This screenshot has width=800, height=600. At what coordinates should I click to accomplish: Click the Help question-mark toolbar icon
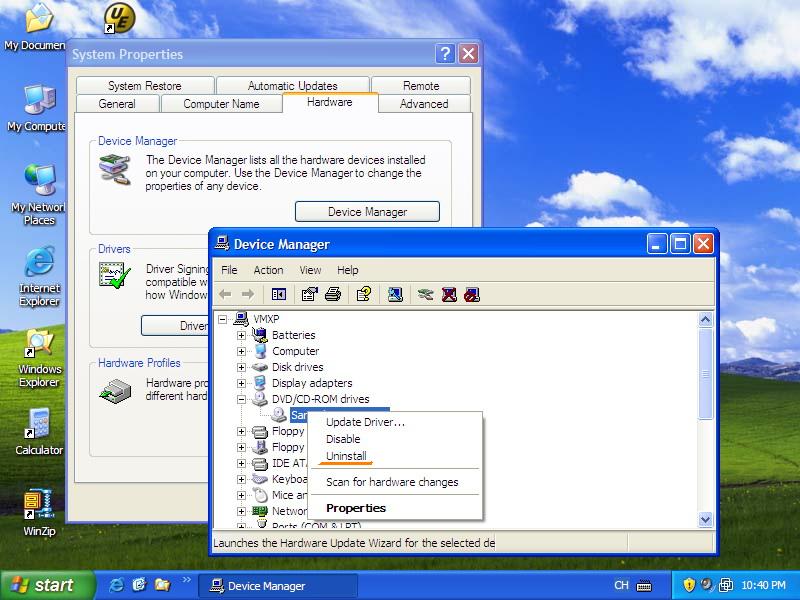point(364,294)
